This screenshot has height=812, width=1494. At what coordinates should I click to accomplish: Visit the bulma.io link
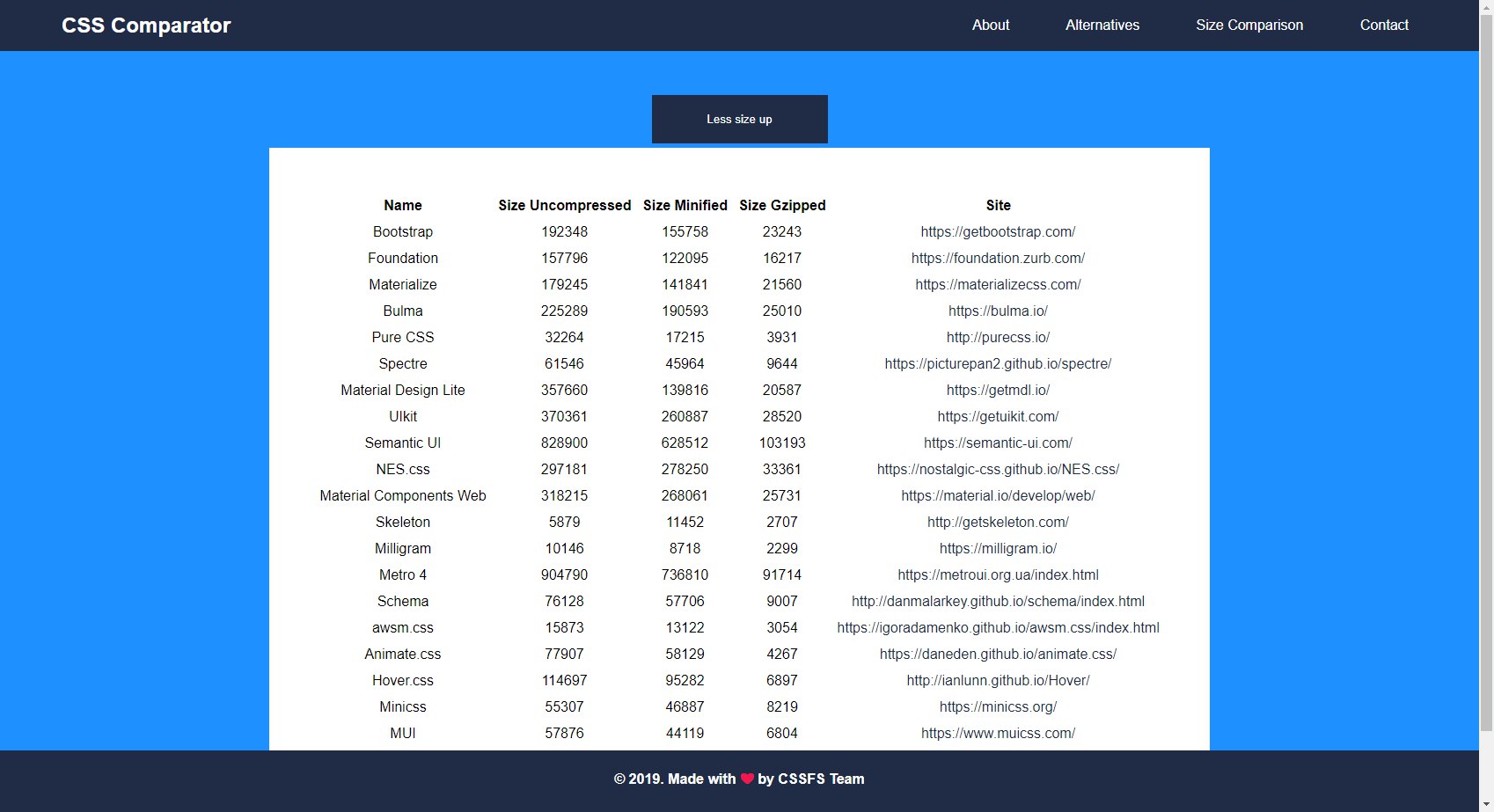(x=998, y=311)
